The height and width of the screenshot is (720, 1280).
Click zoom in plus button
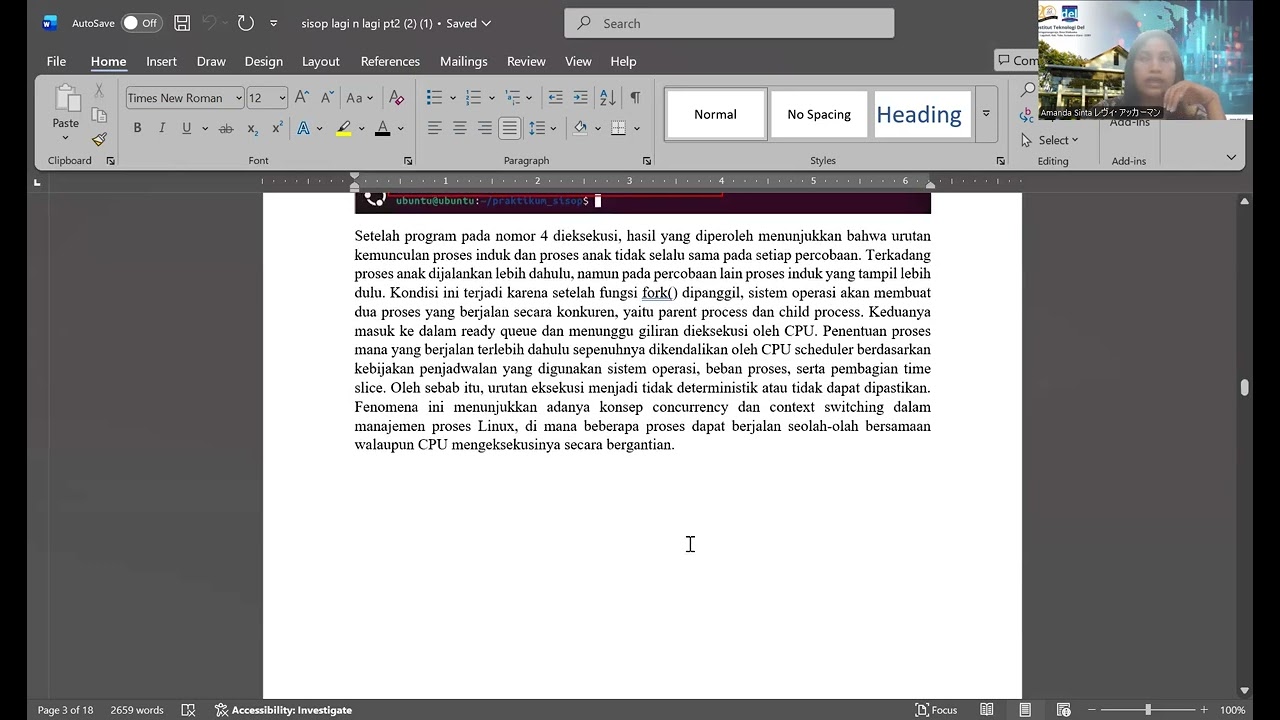tap(1204, 710)
